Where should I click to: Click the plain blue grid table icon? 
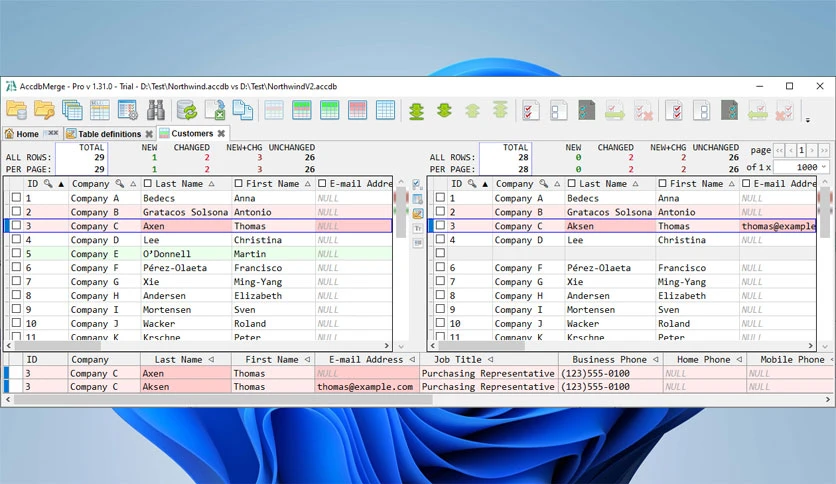pos(385,110)
